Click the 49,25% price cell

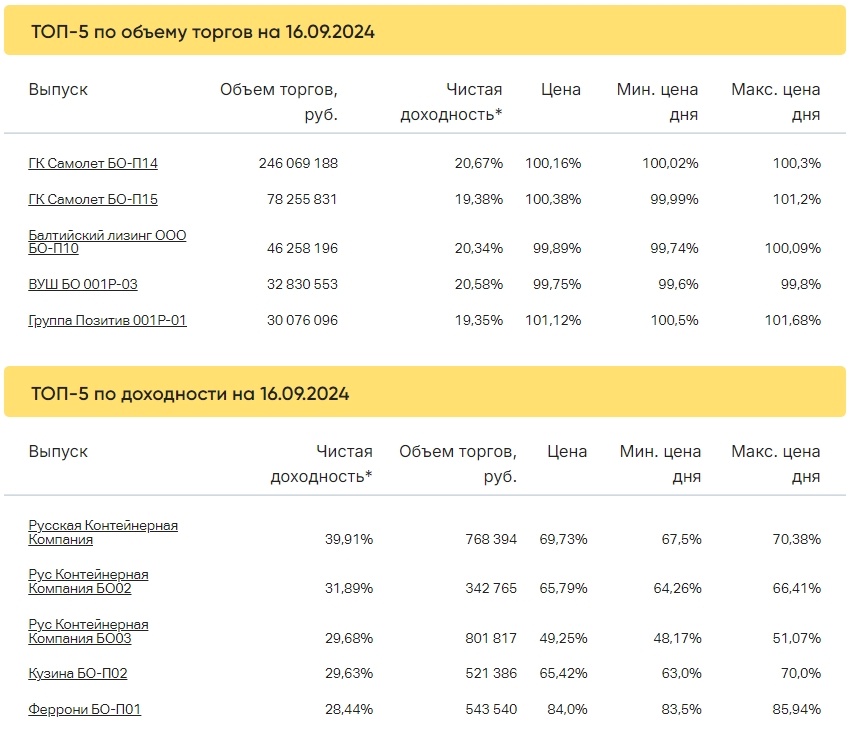[563, 638]
